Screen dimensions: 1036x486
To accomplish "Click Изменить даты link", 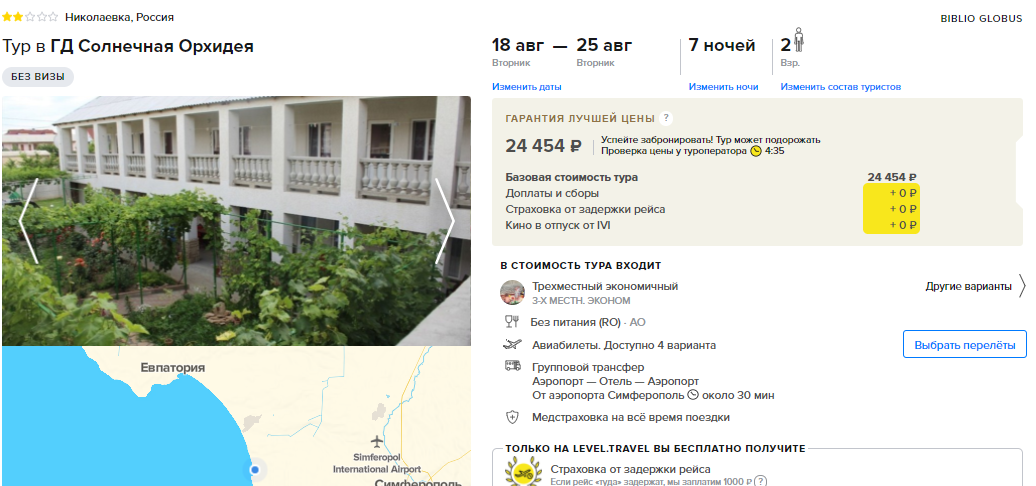I will 527,87.
